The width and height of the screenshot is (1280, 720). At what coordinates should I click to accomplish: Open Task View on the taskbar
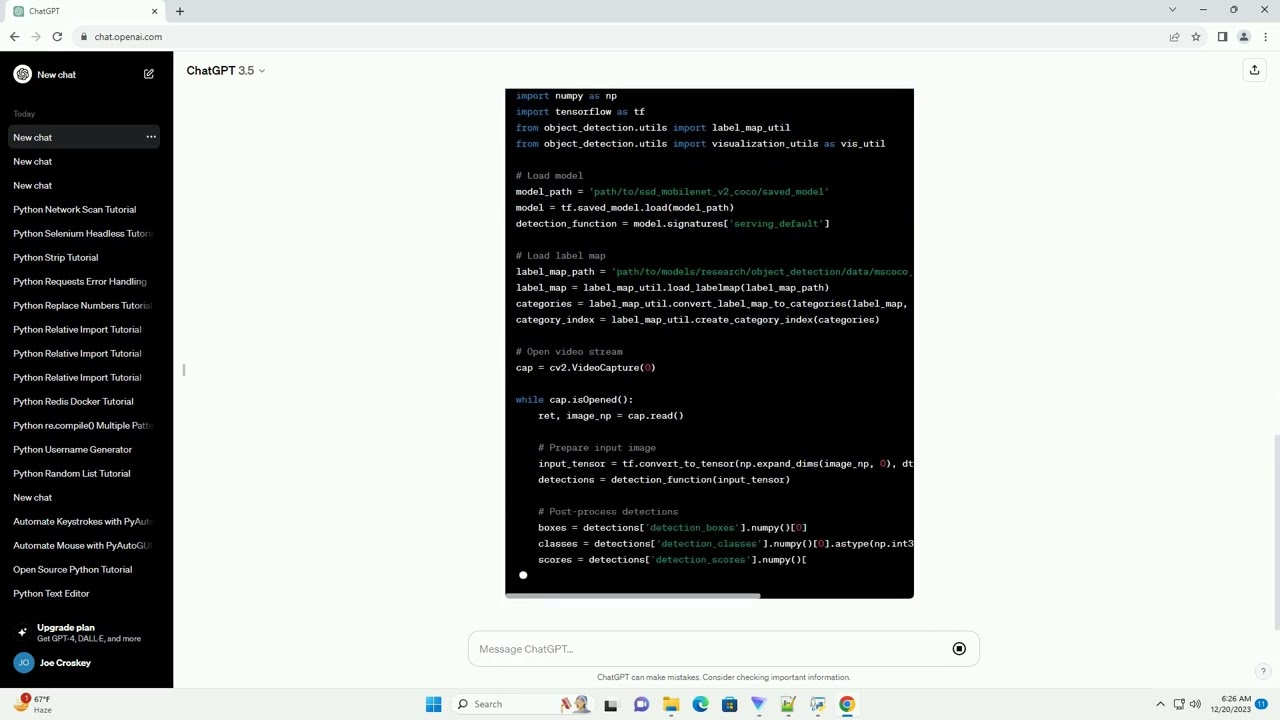[x=611, y=704]
